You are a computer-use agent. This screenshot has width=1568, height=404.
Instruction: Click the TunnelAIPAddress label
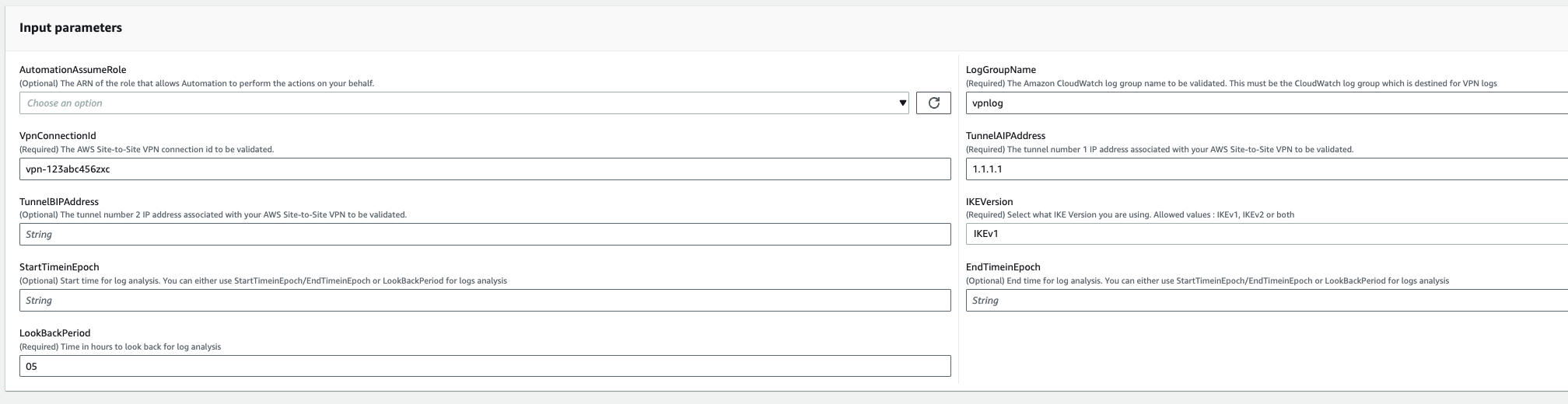pyautogui.click(x=1005, y=136)
